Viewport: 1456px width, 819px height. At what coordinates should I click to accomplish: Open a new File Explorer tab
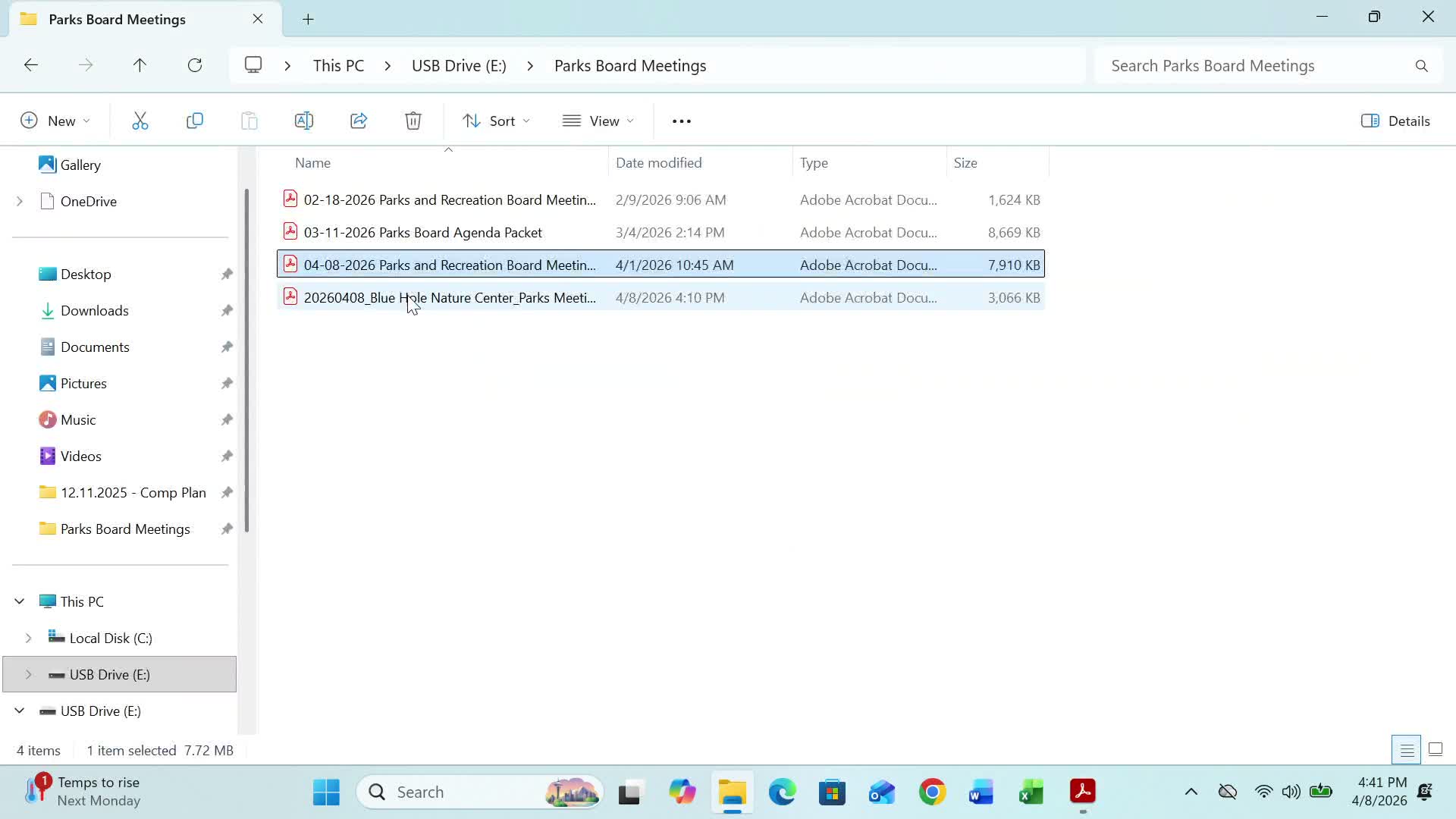(308, 20)
